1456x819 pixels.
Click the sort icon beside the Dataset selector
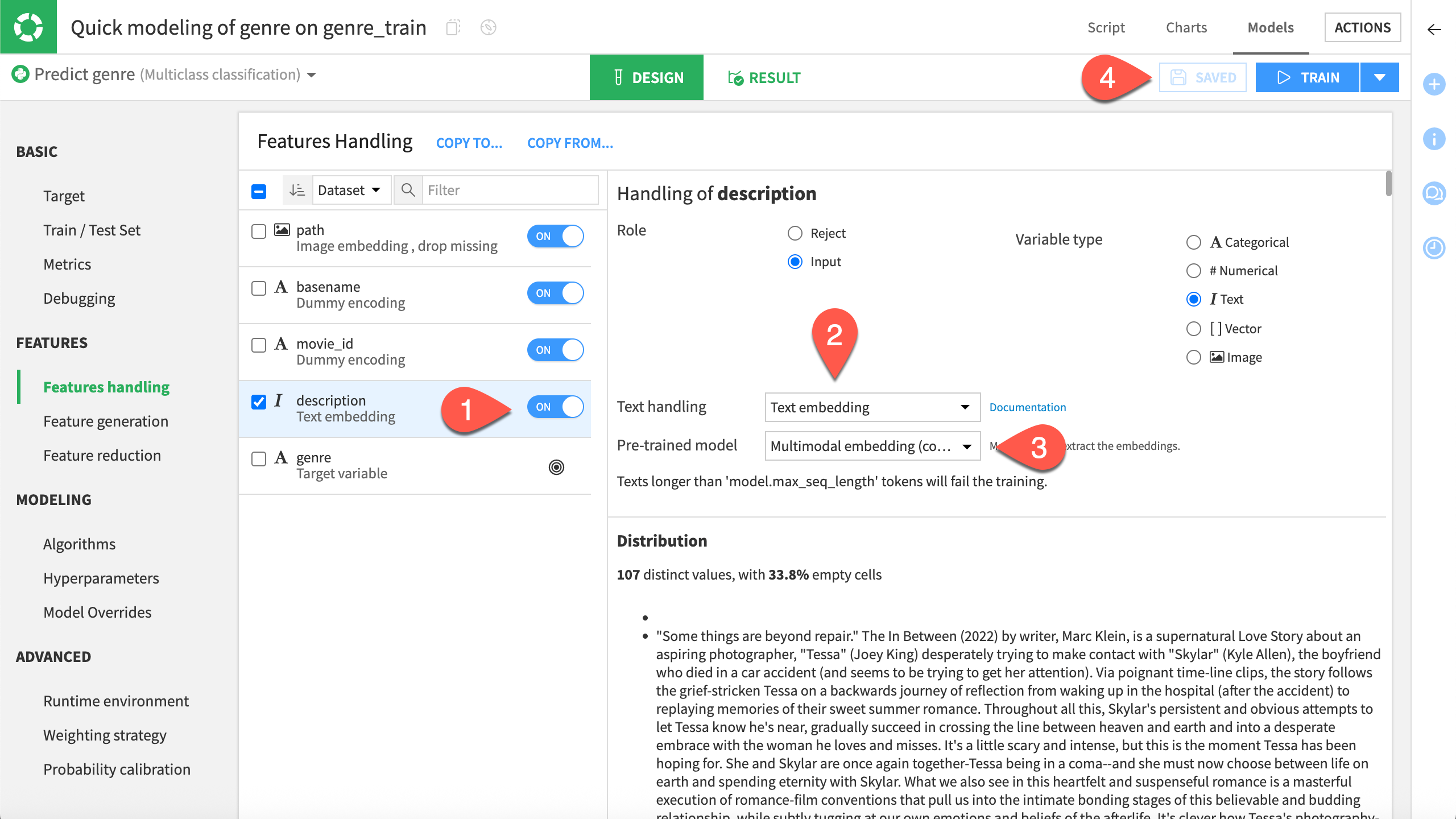[x=297, y=189]
